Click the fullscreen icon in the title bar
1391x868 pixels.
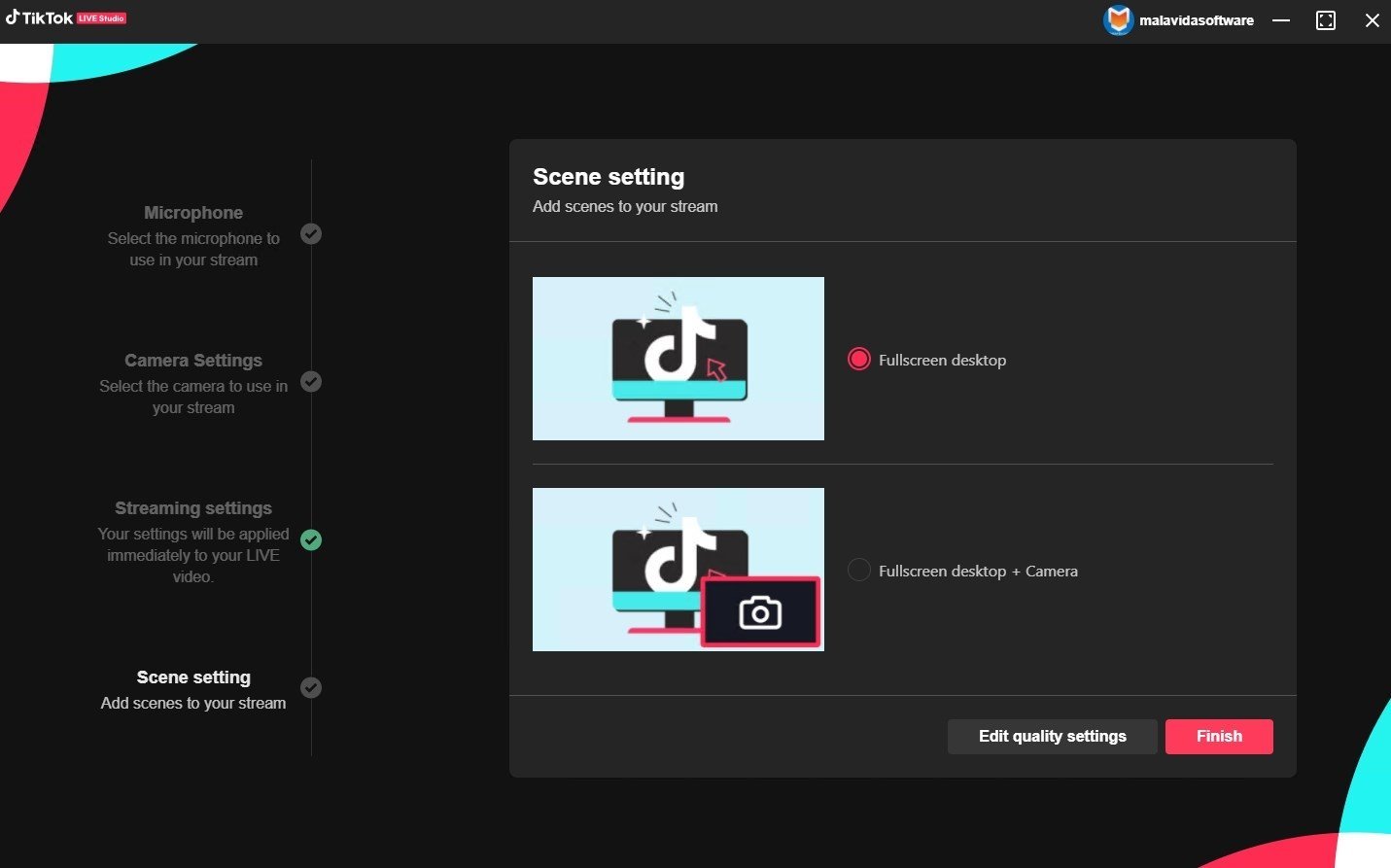click(1326, 19)
